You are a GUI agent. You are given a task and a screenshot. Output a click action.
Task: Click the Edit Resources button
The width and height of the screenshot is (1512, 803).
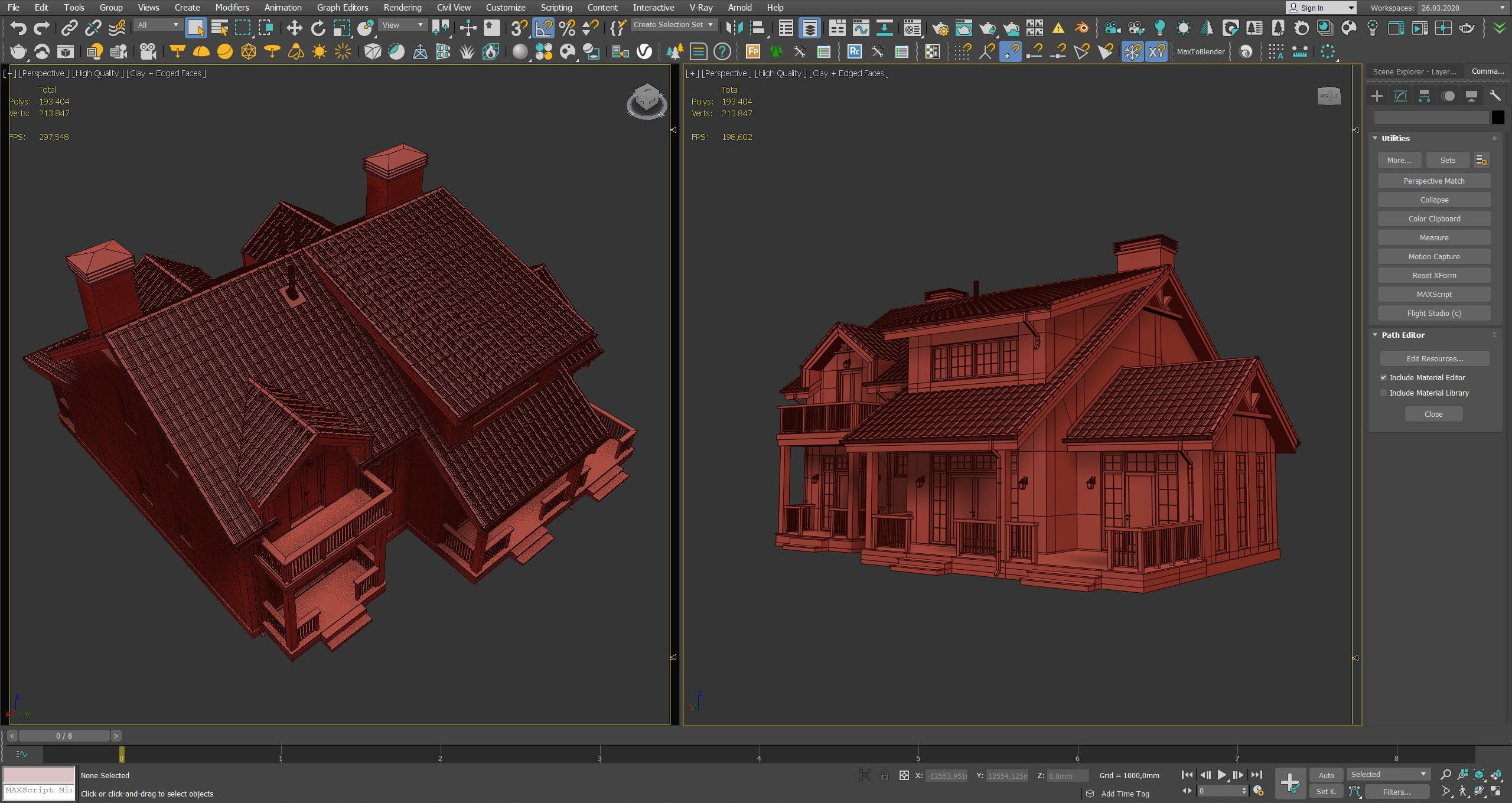coord(1434,359)
